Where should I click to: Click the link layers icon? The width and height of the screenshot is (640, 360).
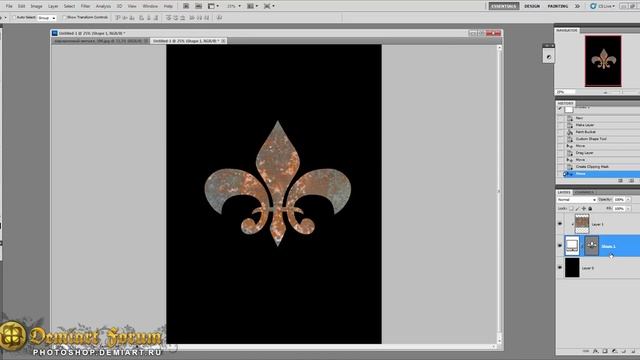(586, 351)
